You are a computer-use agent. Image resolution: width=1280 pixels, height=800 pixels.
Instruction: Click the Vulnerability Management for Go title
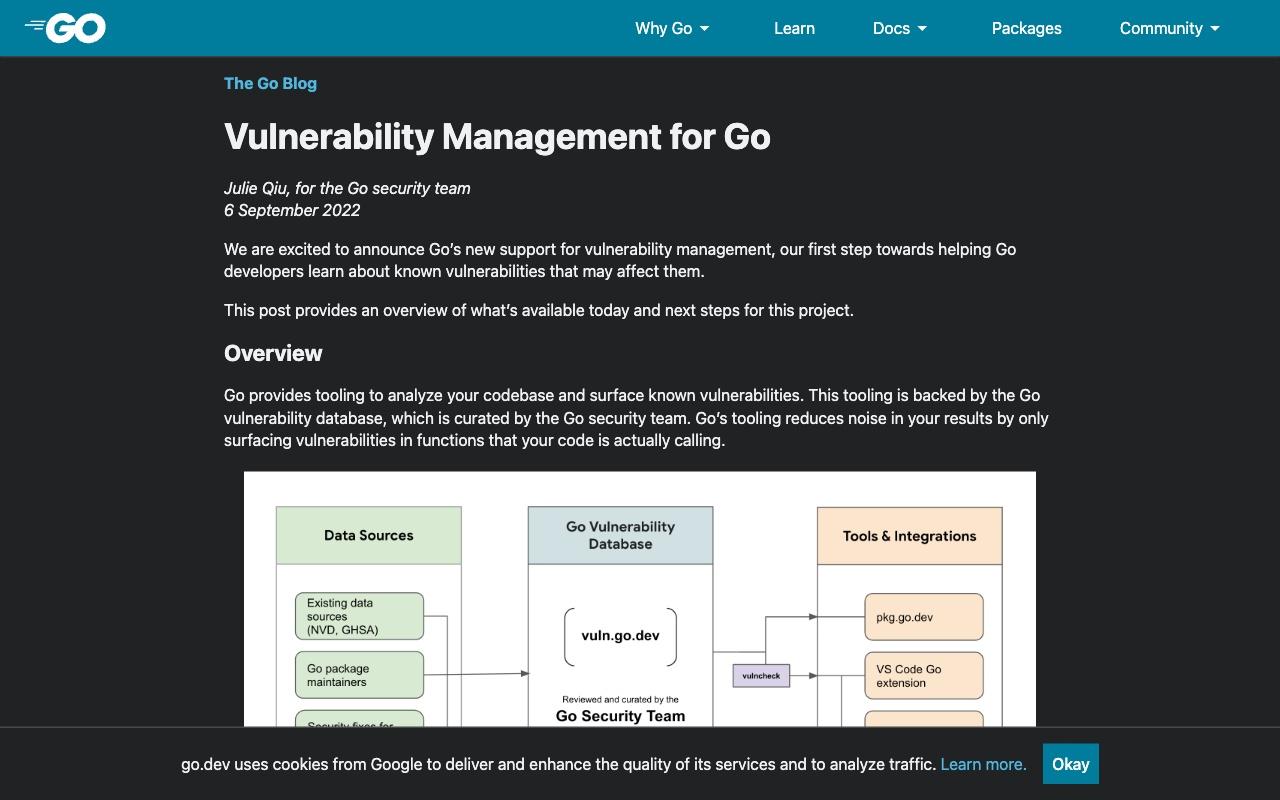pyautogui.click(x=497, y=136)
